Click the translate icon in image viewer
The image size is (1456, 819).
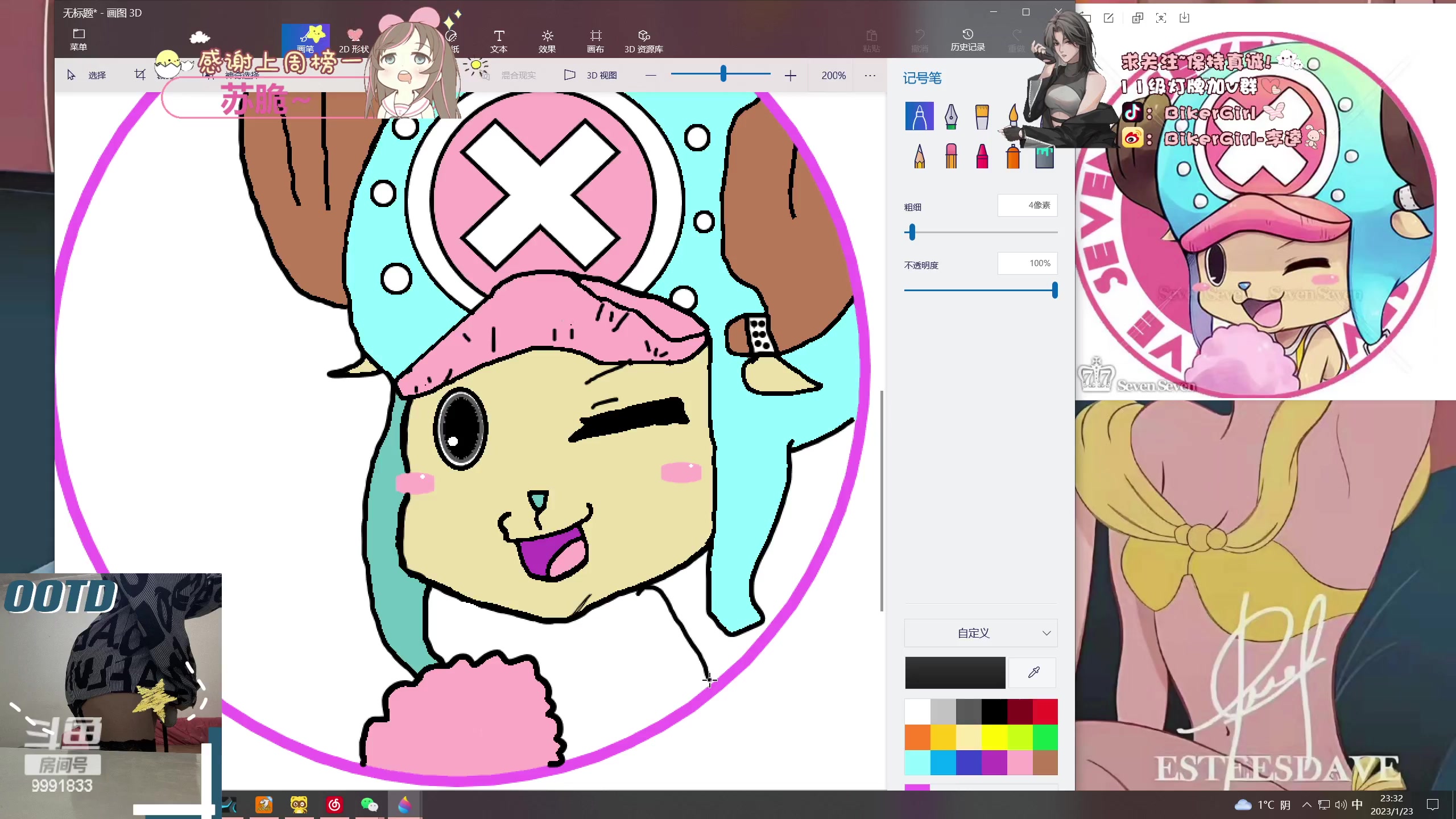pos(1137,18)
